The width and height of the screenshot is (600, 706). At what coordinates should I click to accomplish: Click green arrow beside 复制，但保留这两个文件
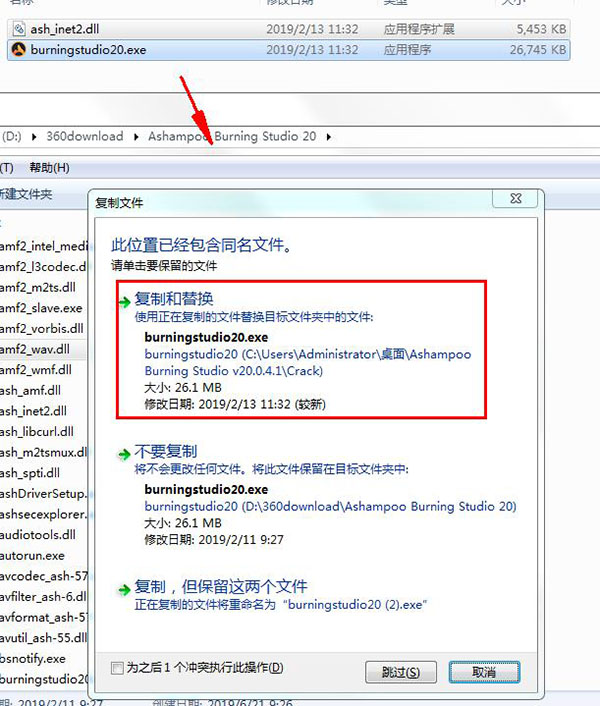[x=124, y=587]
